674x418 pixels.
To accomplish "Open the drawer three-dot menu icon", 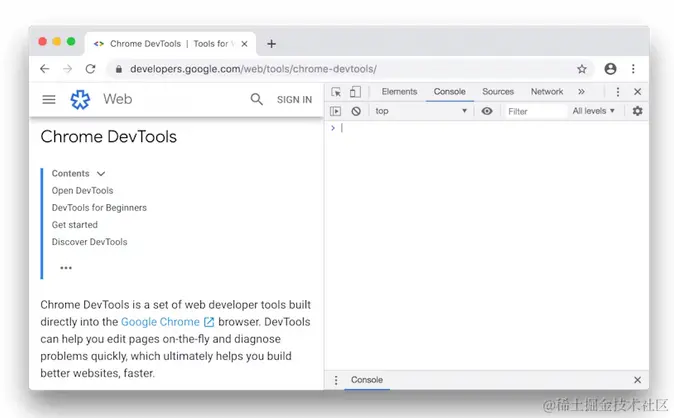I will tap(336, 380).
